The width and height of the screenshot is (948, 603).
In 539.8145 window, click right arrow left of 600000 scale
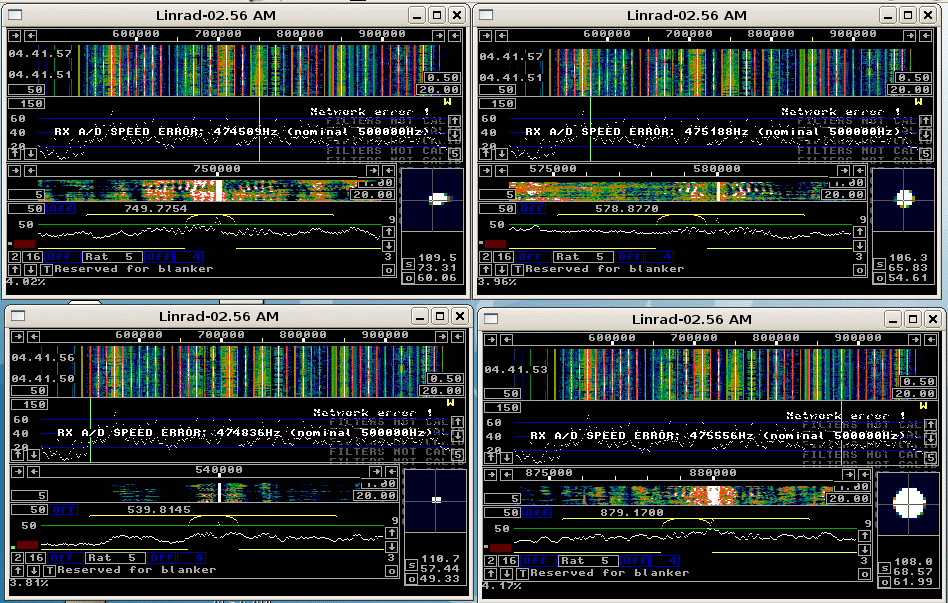pos(18,337)
